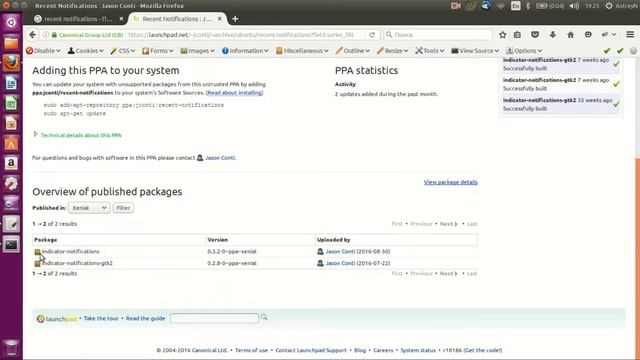The image size is (640, 360).
Task: Click the 'Read the guide' link
Action: pyautogui.click(x=145, y=318)
